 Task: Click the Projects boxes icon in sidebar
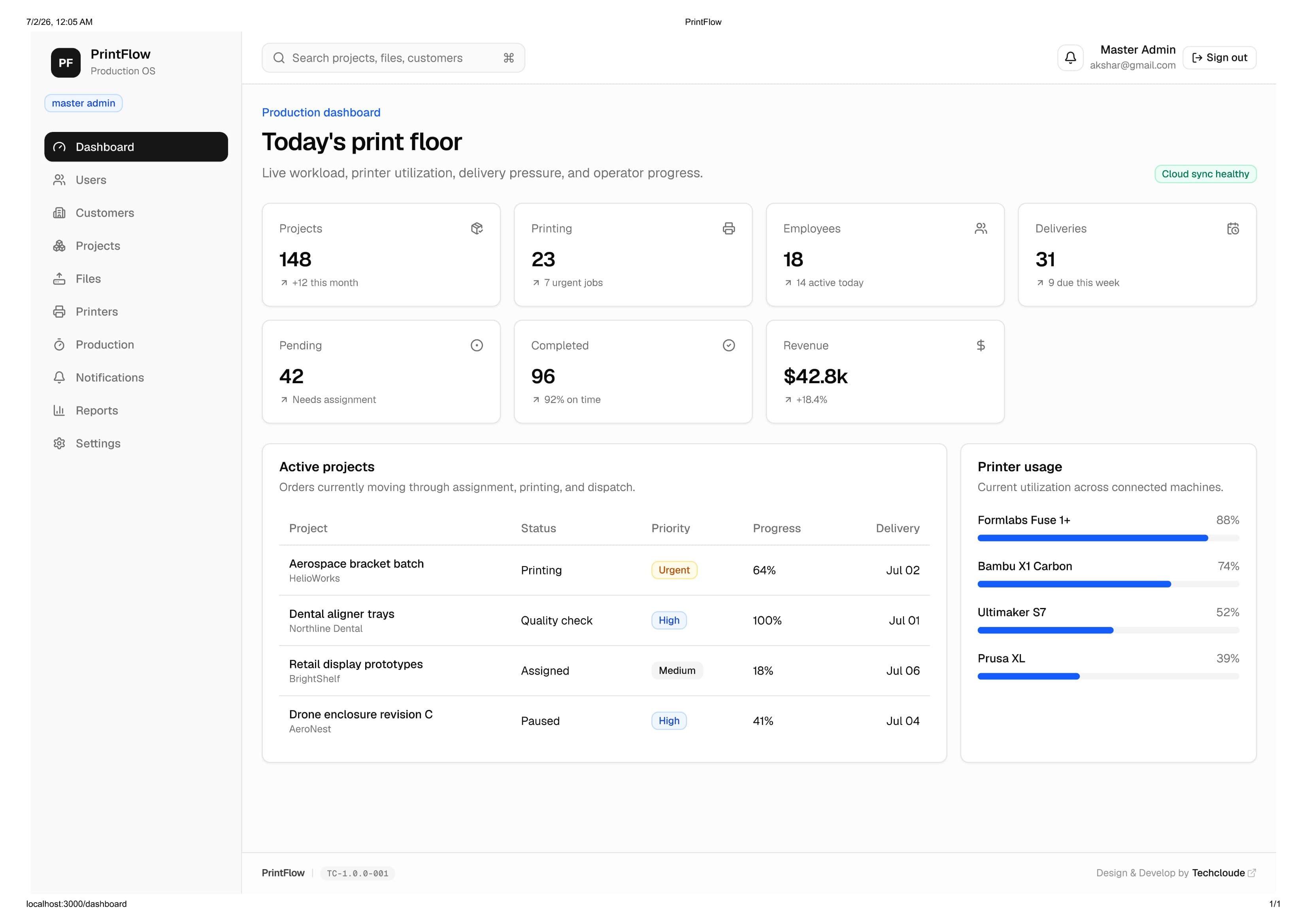59,247
